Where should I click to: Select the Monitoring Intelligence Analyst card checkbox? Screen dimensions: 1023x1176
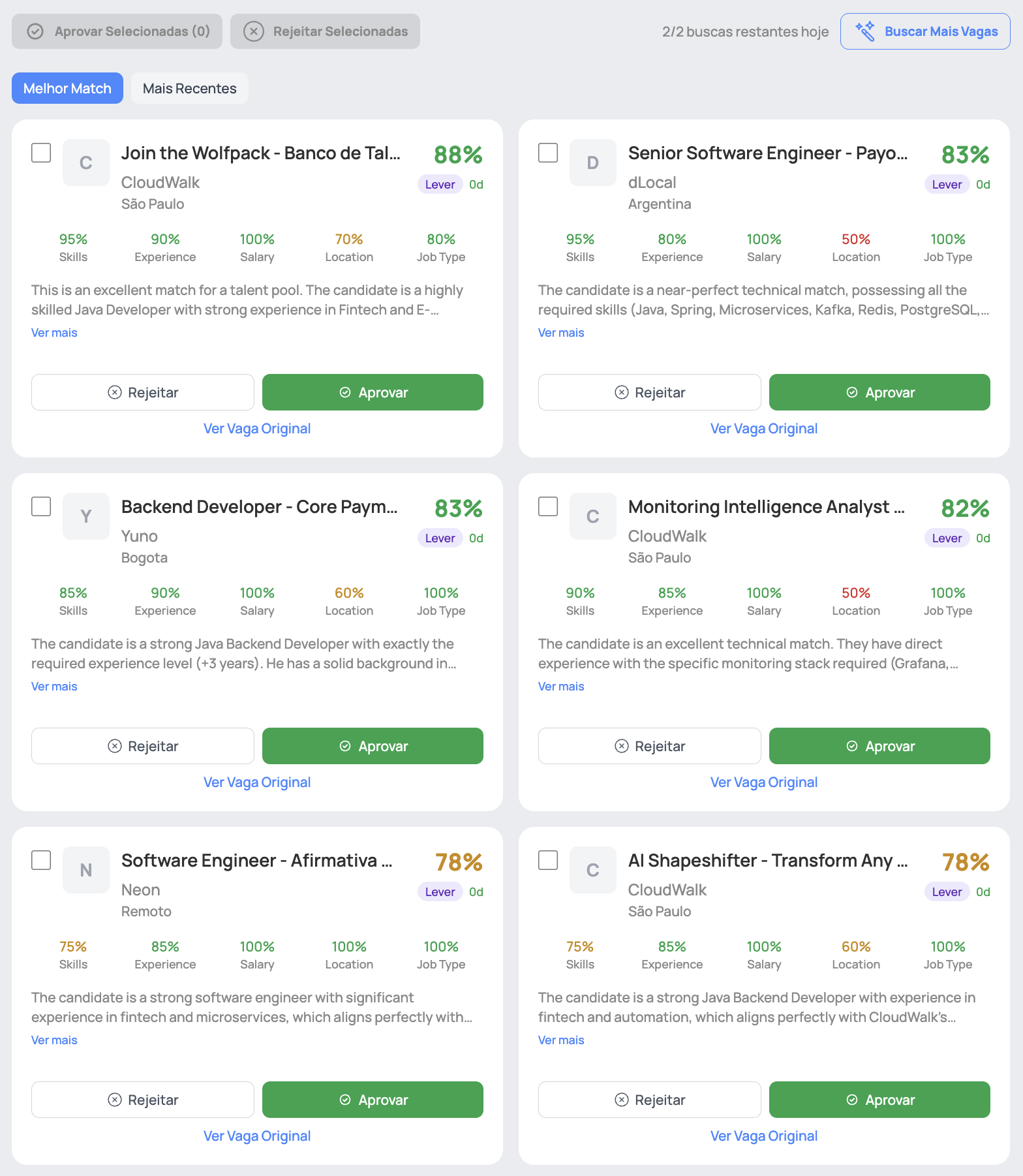pos(547,506)
